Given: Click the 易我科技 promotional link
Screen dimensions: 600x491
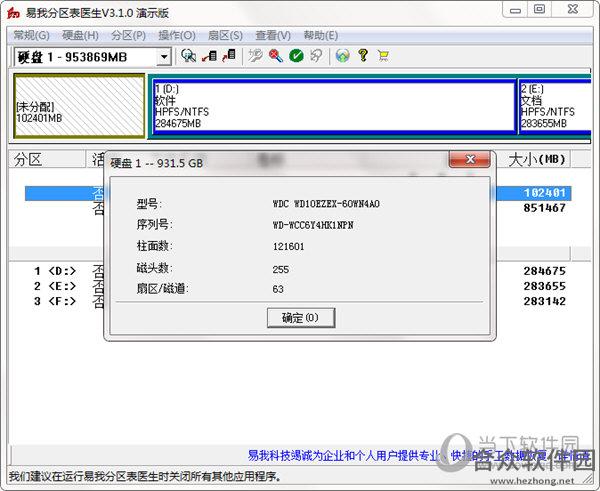Looking at the screenshot, I should (419, 455).
